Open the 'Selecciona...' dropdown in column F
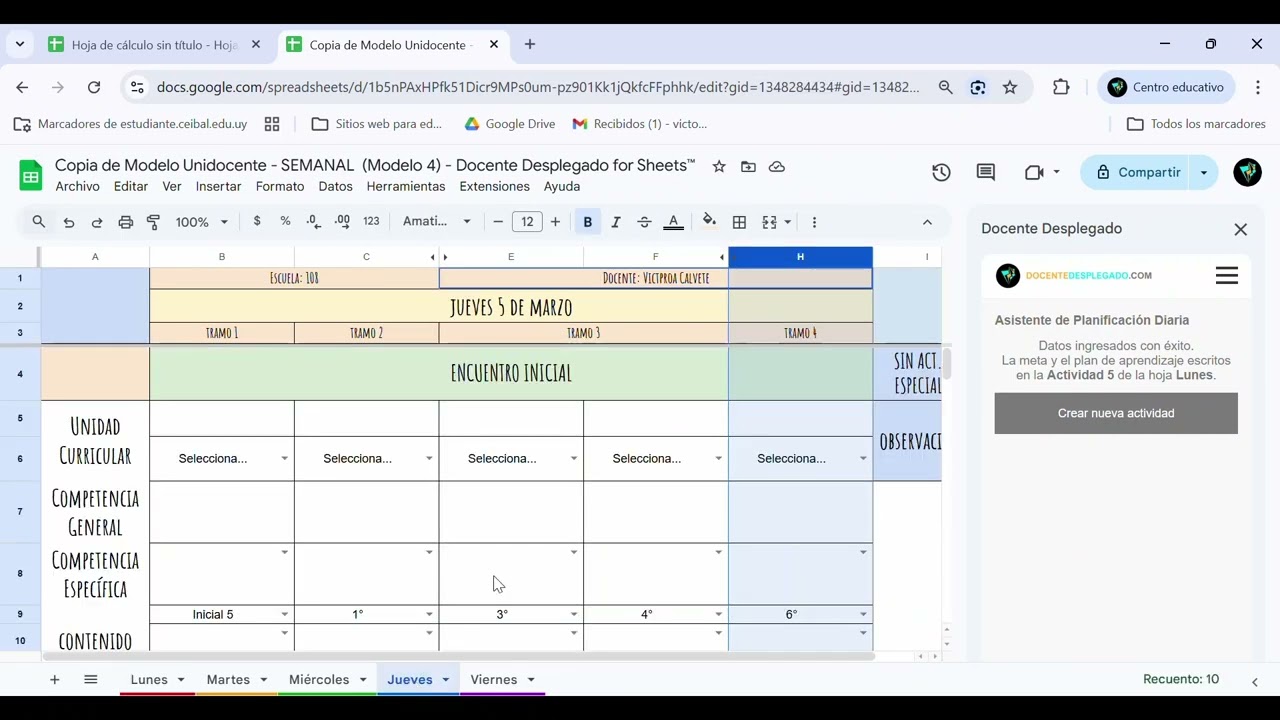 tap(718, 459)
